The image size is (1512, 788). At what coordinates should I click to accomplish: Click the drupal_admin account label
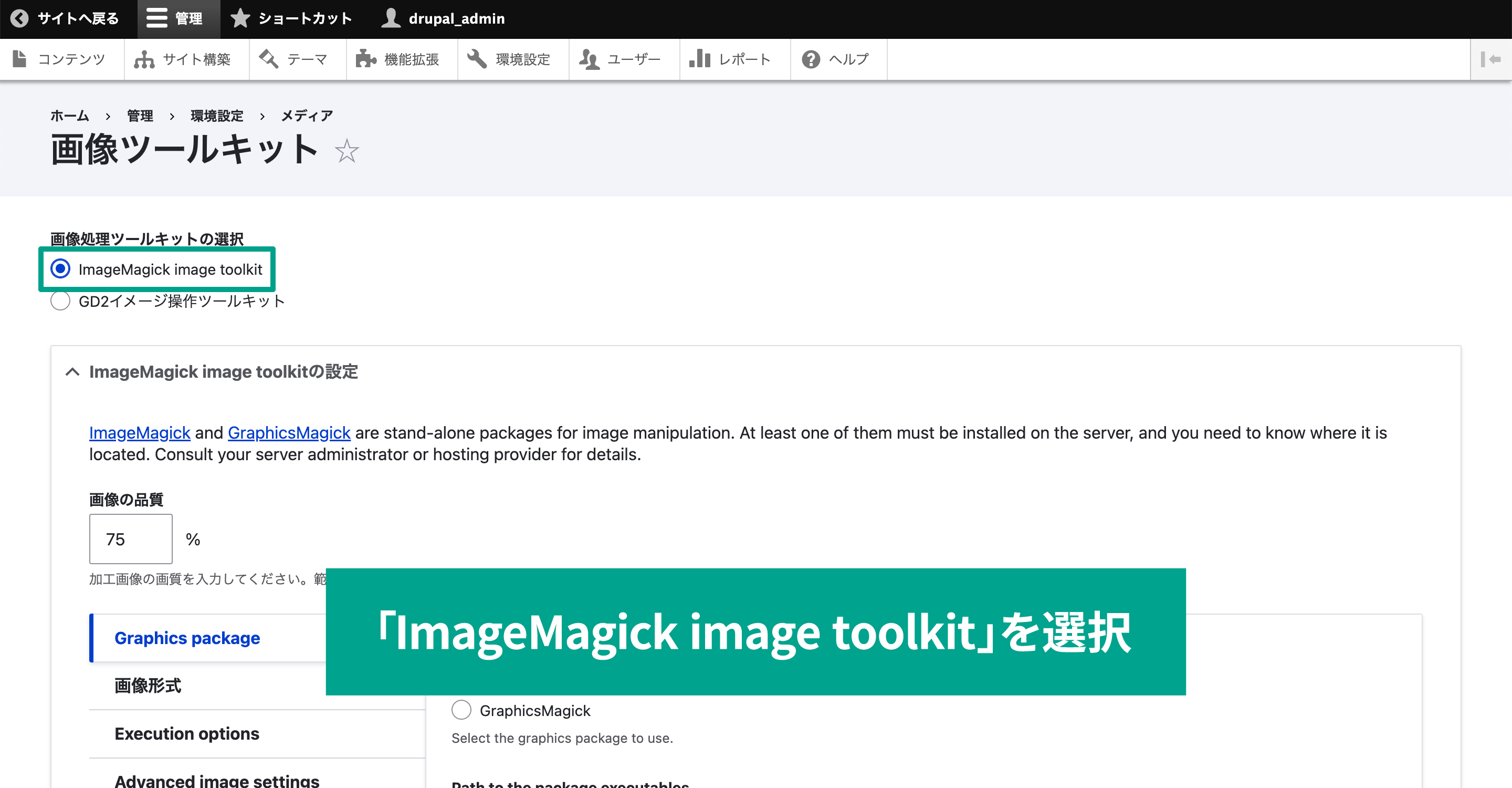point(457,18)
